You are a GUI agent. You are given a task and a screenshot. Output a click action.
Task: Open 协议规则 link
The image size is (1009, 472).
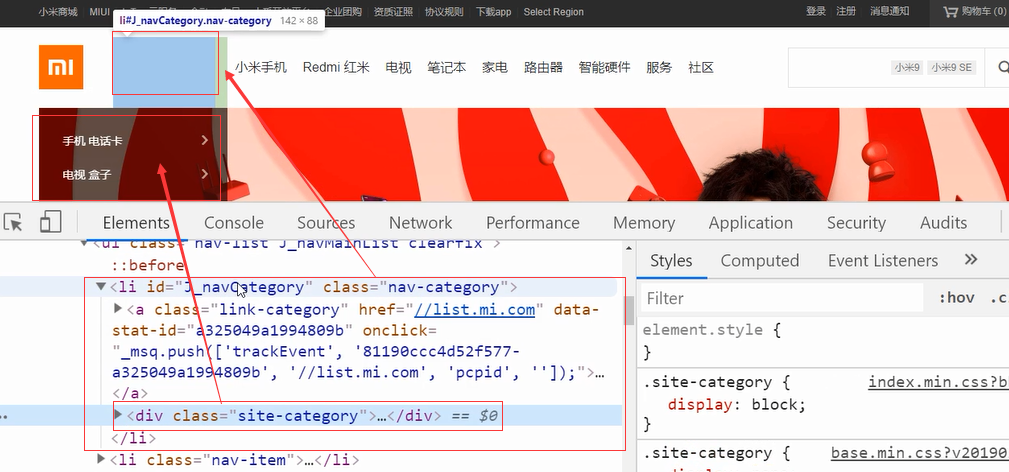pyautogui.click(x=444, y=12)
